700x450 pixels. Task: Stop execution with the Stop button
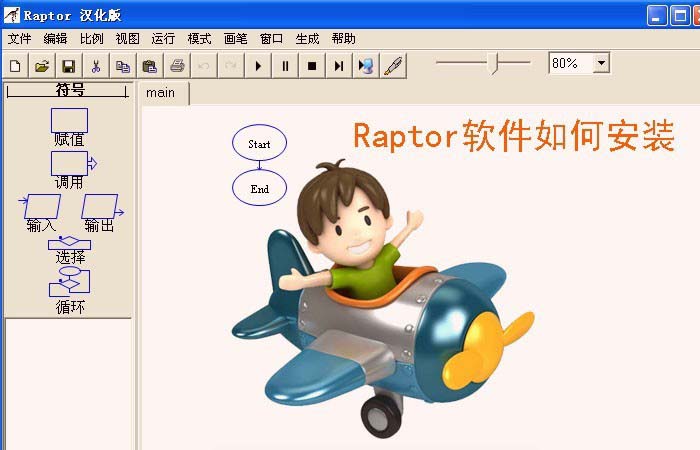(312, 66)
